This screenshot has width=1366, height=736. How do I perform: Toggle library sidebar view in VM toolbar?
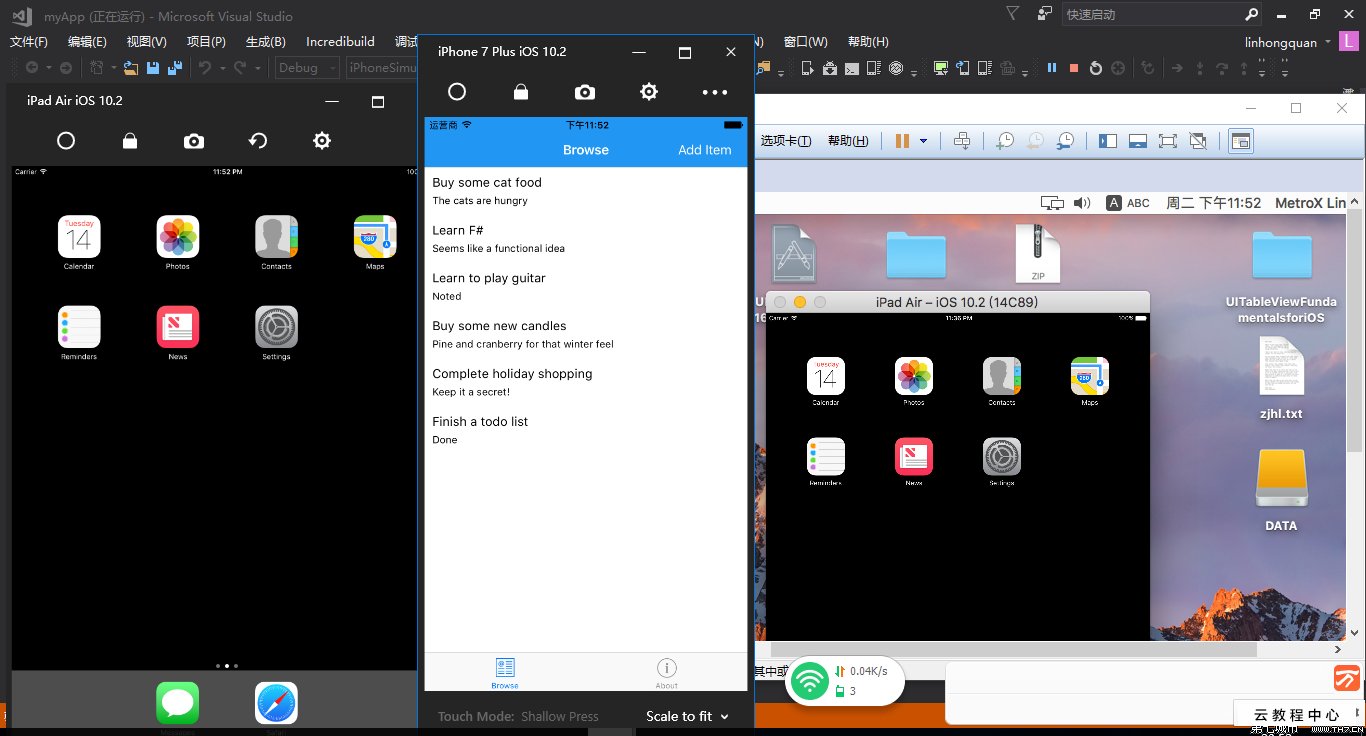(1108, 141)
